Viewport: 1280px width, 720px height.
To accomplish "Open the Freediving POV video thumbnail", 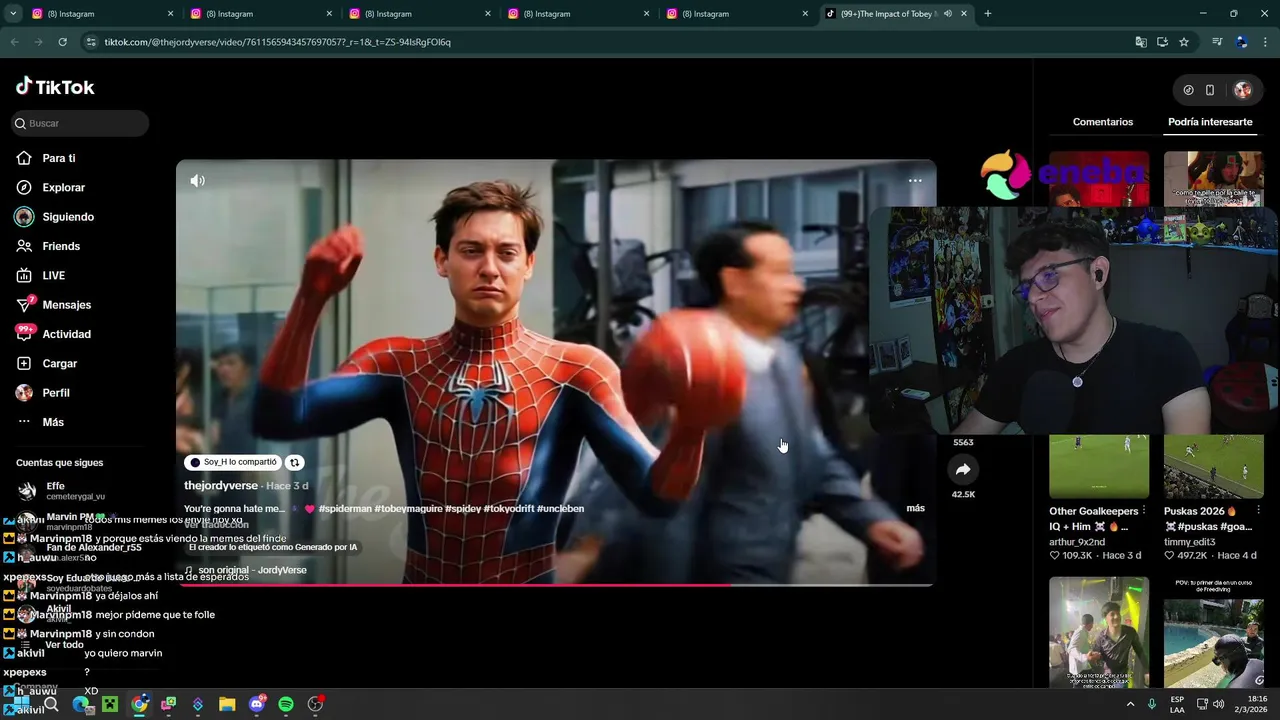I will [1213, 632].
